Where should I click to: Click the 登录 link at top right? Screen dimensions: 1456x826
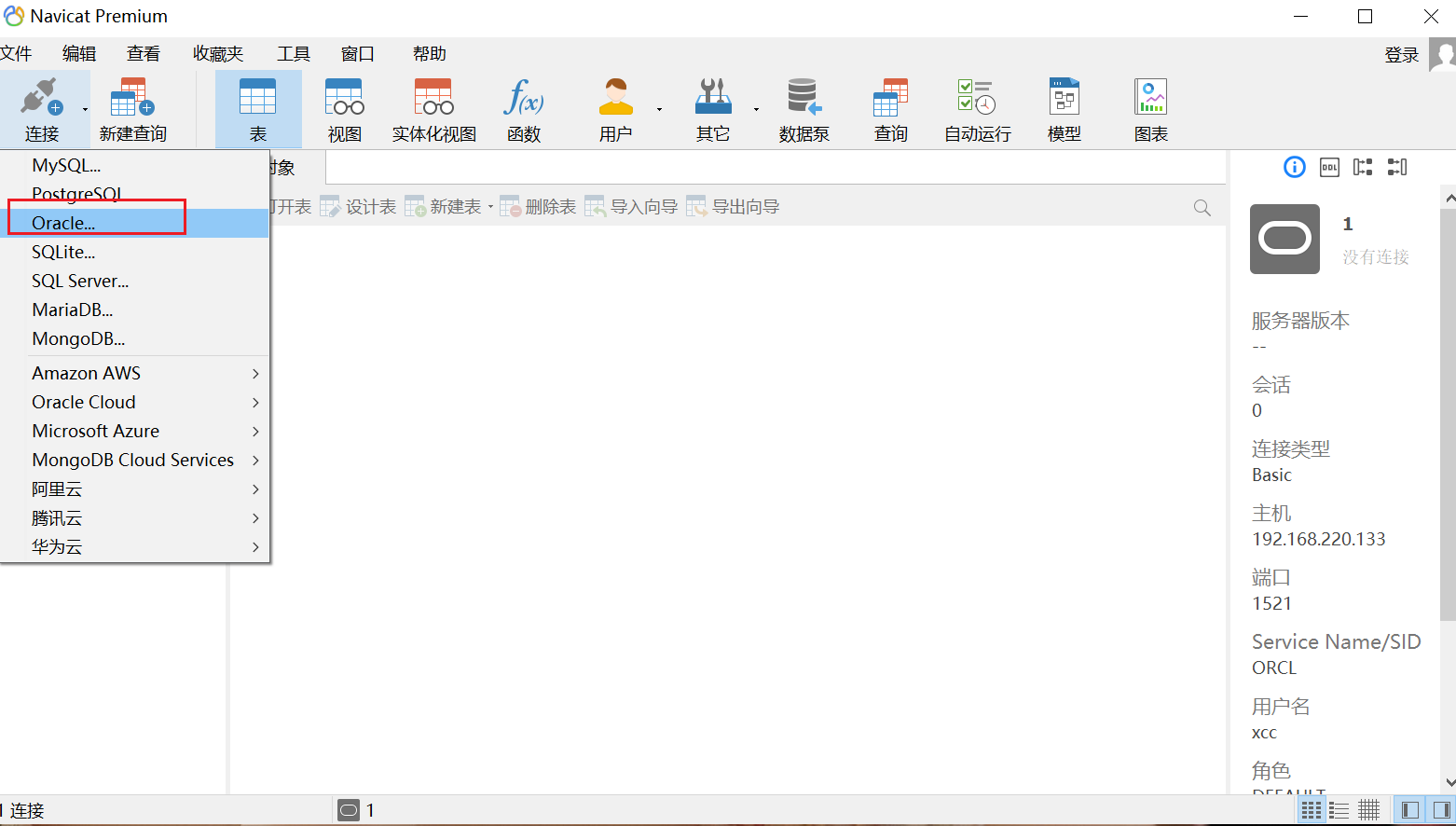[x=1401, y=53]
